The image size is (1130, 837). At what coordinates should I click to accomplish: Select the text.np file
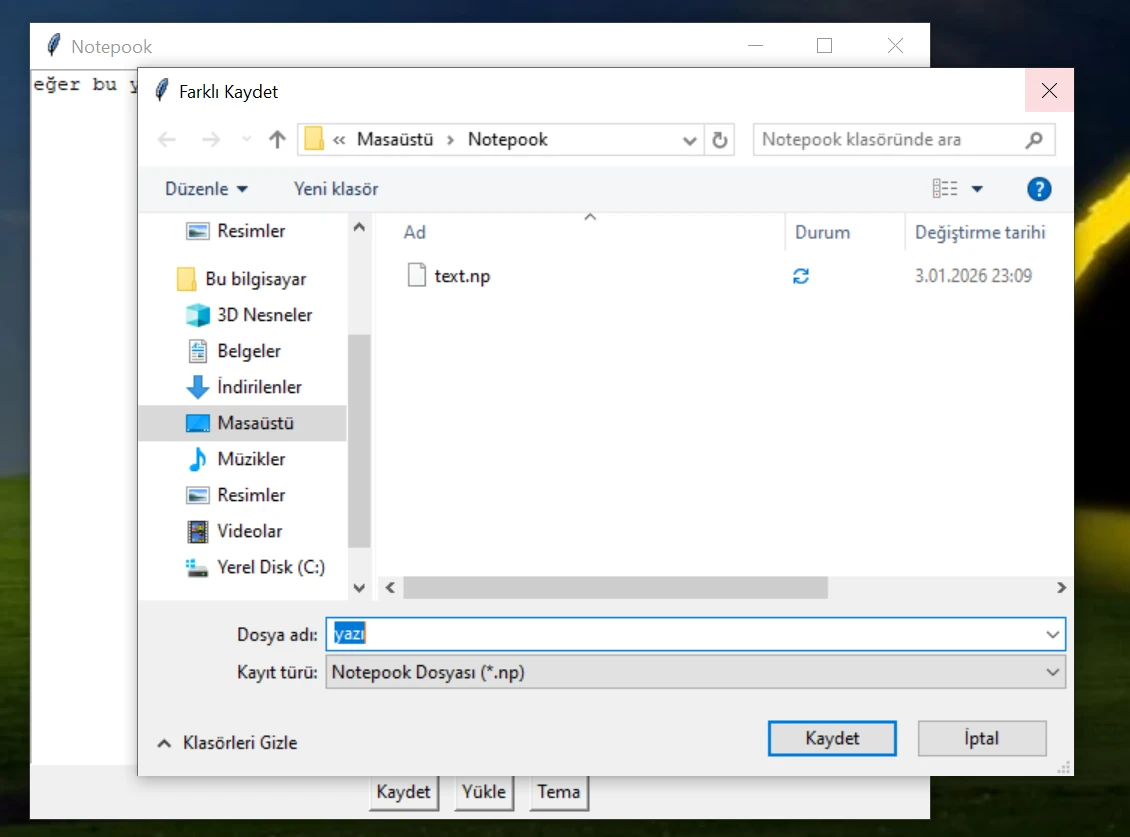(x=462, y=276)
